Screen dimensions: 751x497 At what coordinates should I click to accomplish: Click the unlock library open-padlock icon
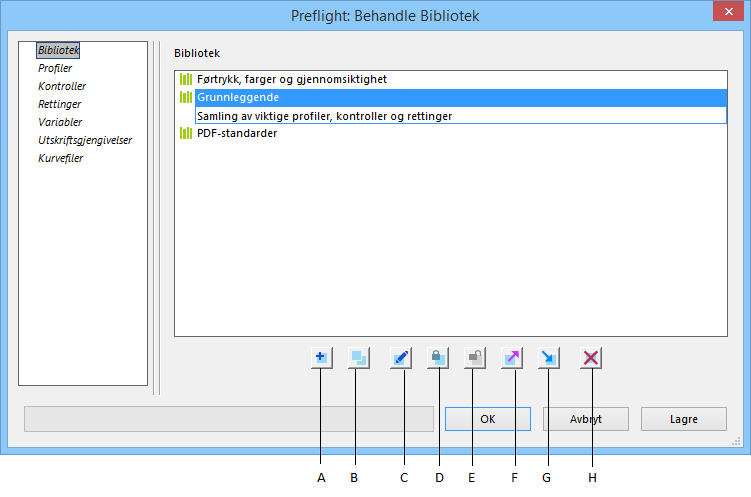pos(476,357)
